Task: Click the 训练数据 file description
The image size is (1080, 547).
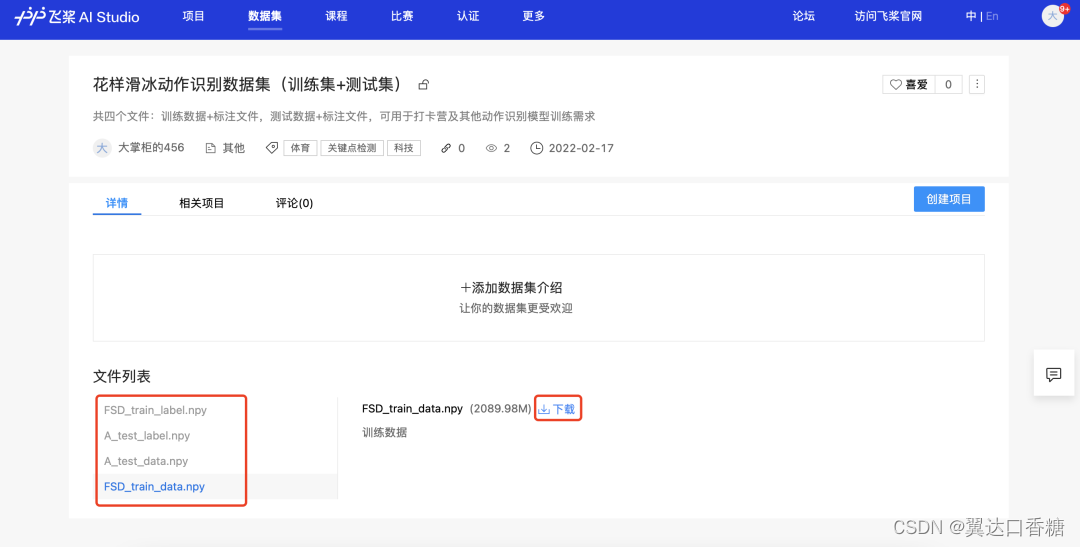Action: click(384, 433)
